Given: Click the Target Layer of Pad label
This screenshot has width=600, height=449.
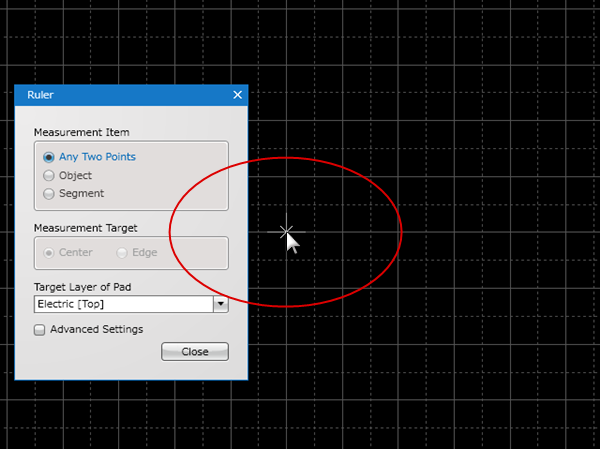Looking at the screenshot, I should coord(83,287).
